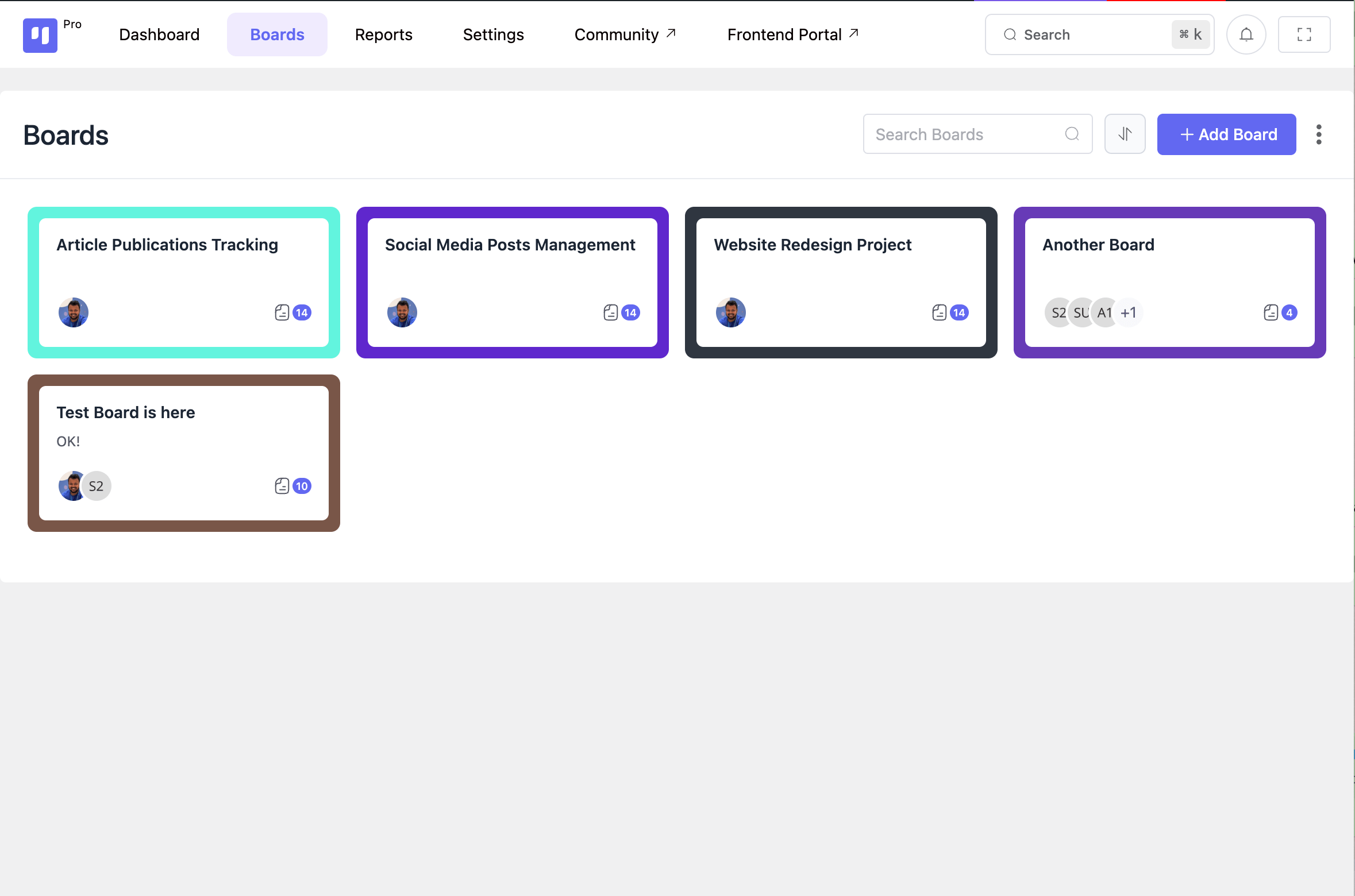This screenshot has width=1355, height=896.
Task: Click +1 more members on Another Board
Action: tap(1128, 312)
